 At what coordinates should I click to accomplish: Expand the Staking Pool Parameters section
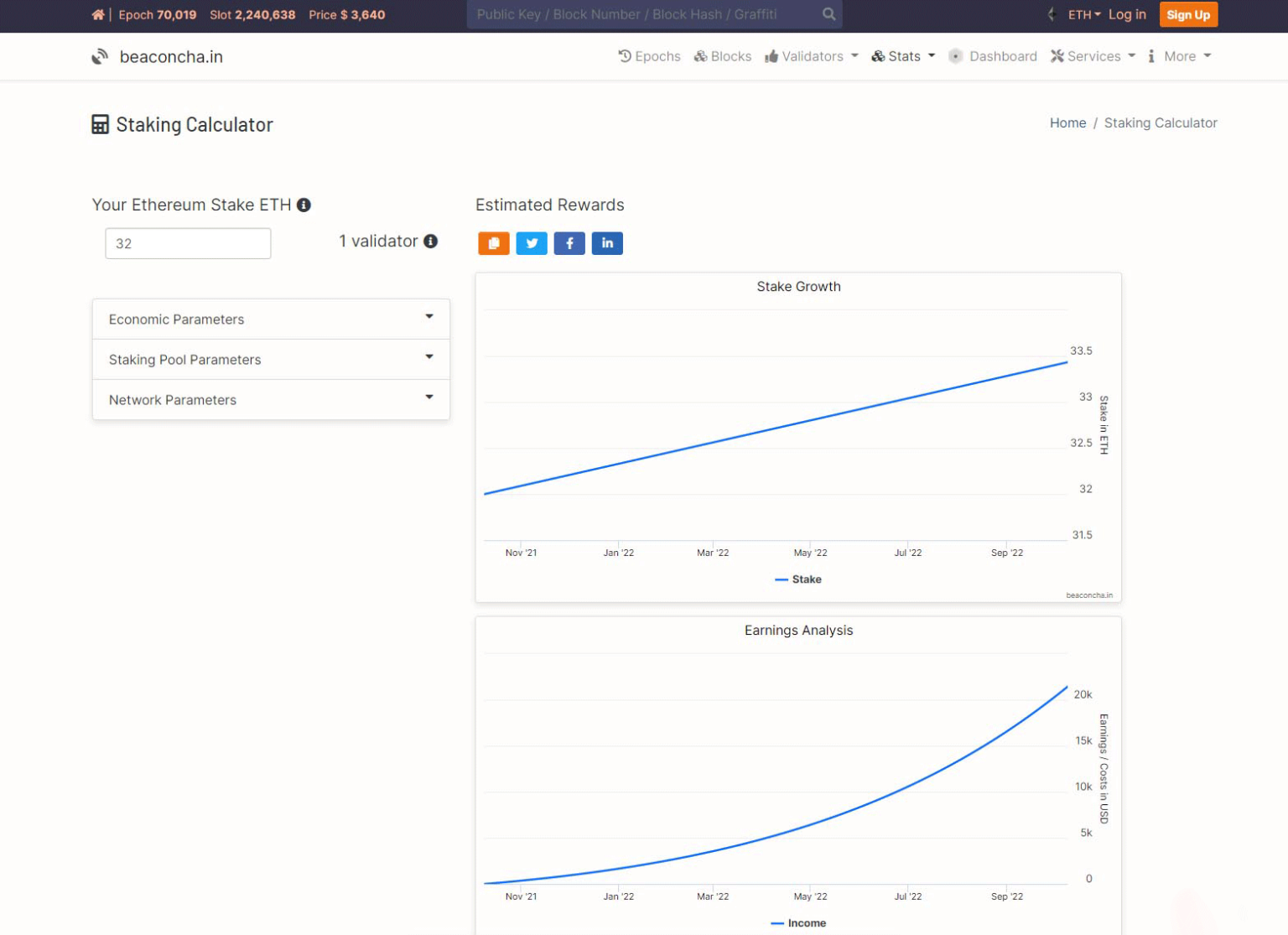coord(271,360)
